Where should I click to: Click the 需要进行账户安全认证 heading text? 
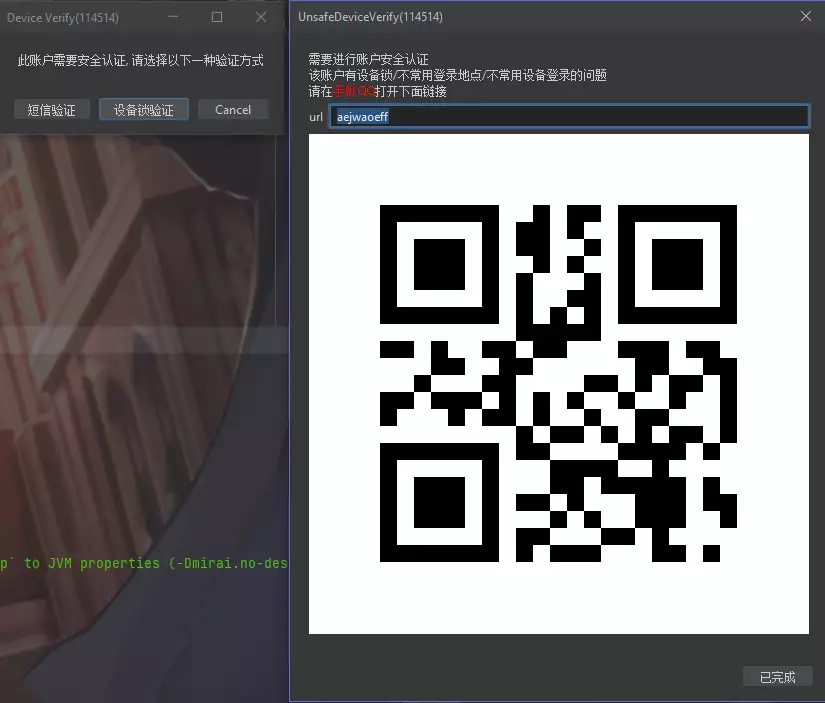[368, 59]
